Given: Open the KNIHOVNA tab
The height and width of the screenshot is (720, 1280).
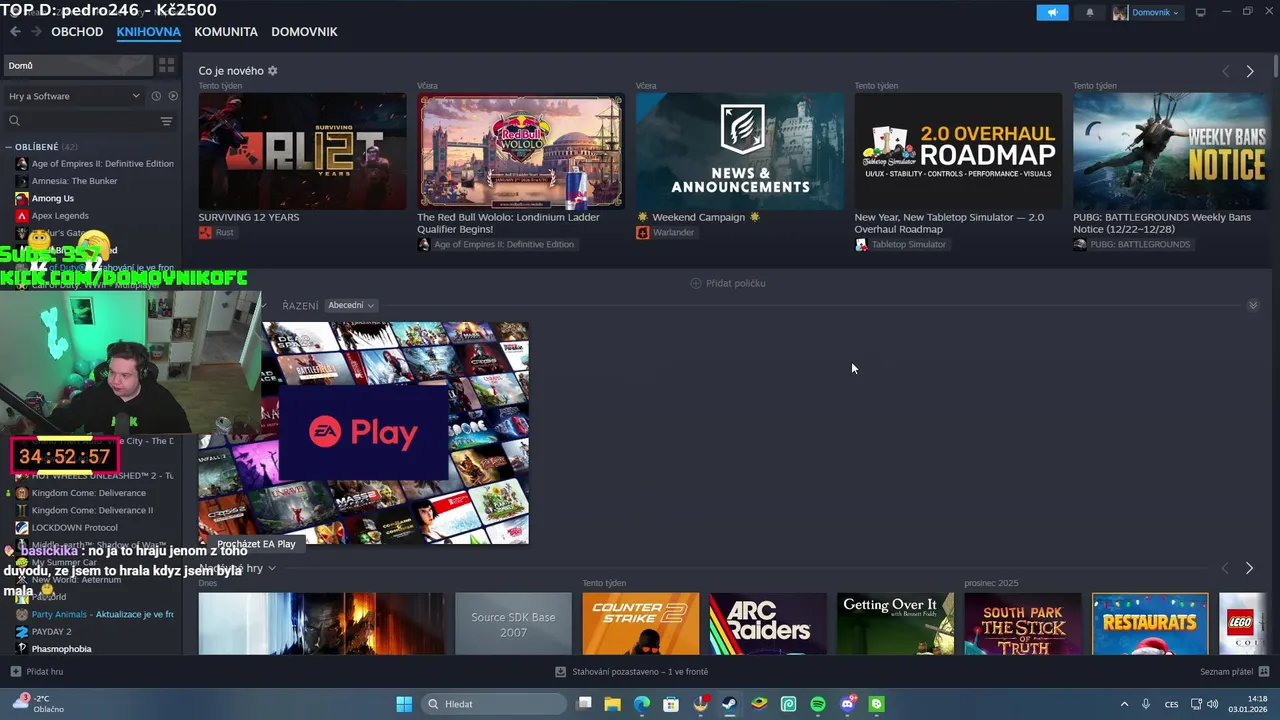Looking at the screenshot, I should [x=148, y=32].
